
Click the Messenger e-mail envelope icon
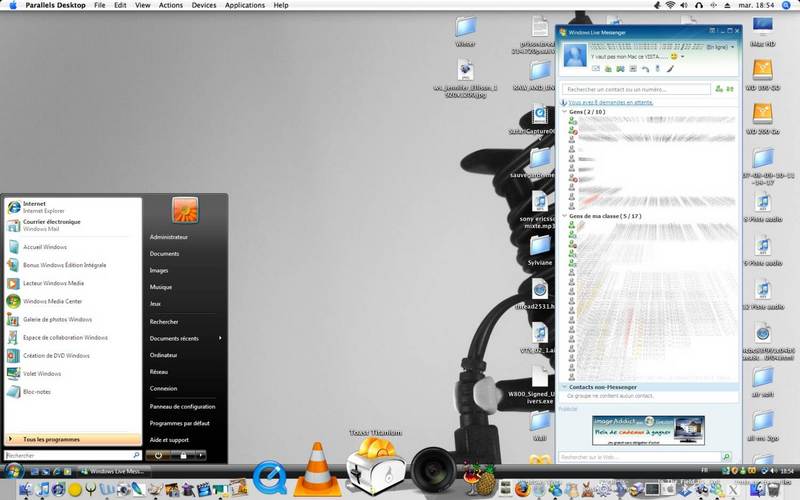click(x=596, y=69)
